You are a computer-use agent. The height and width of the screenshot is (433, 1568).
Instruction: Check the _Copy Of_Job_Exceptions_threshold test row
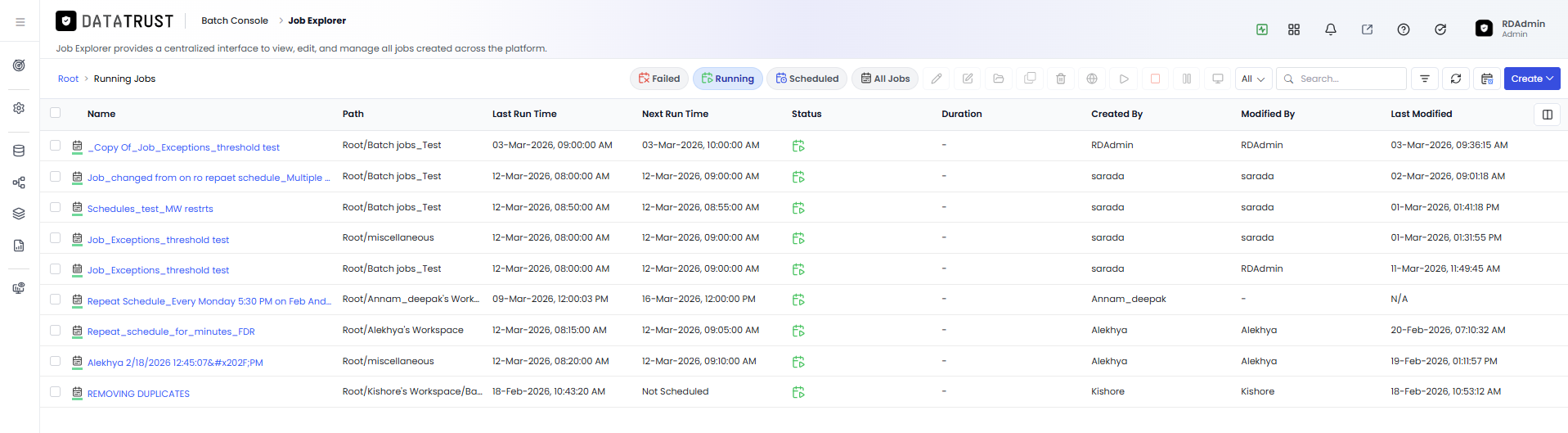point(56,145)
